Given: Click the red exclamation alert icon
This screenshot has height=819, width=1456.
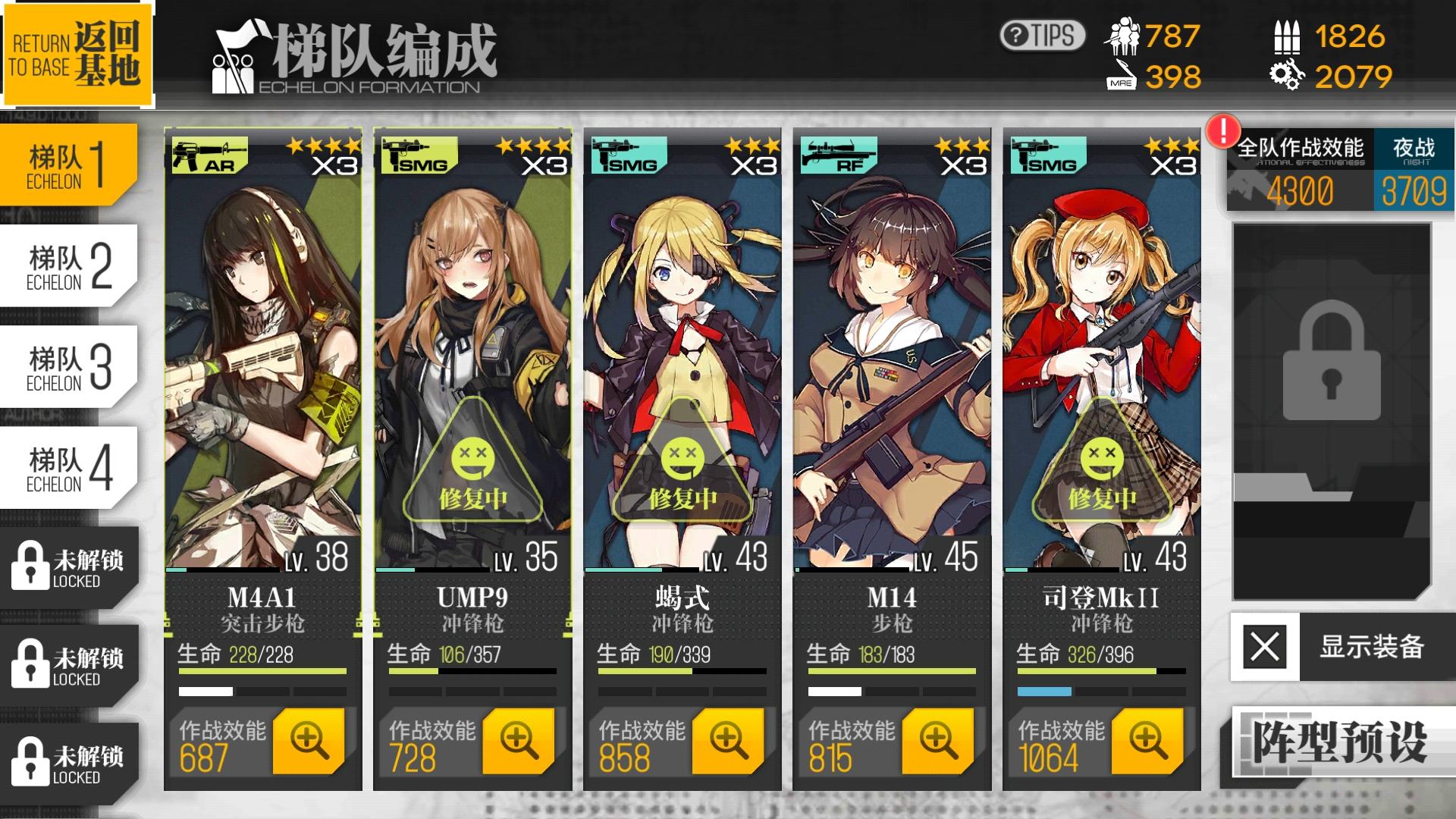Looking at the screenshot, I should [x=1223, y=130].
